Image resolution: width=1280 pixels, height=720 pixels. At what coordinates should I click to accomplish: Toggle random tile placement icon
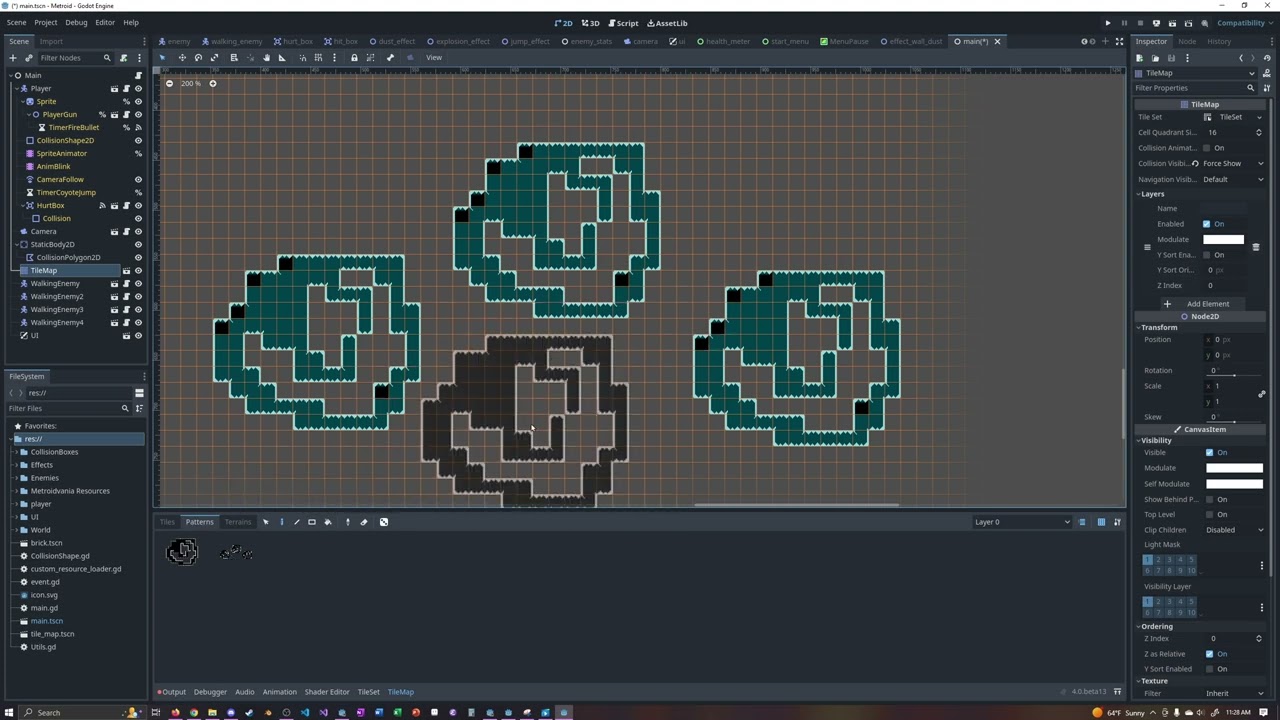tap(384, 522)
